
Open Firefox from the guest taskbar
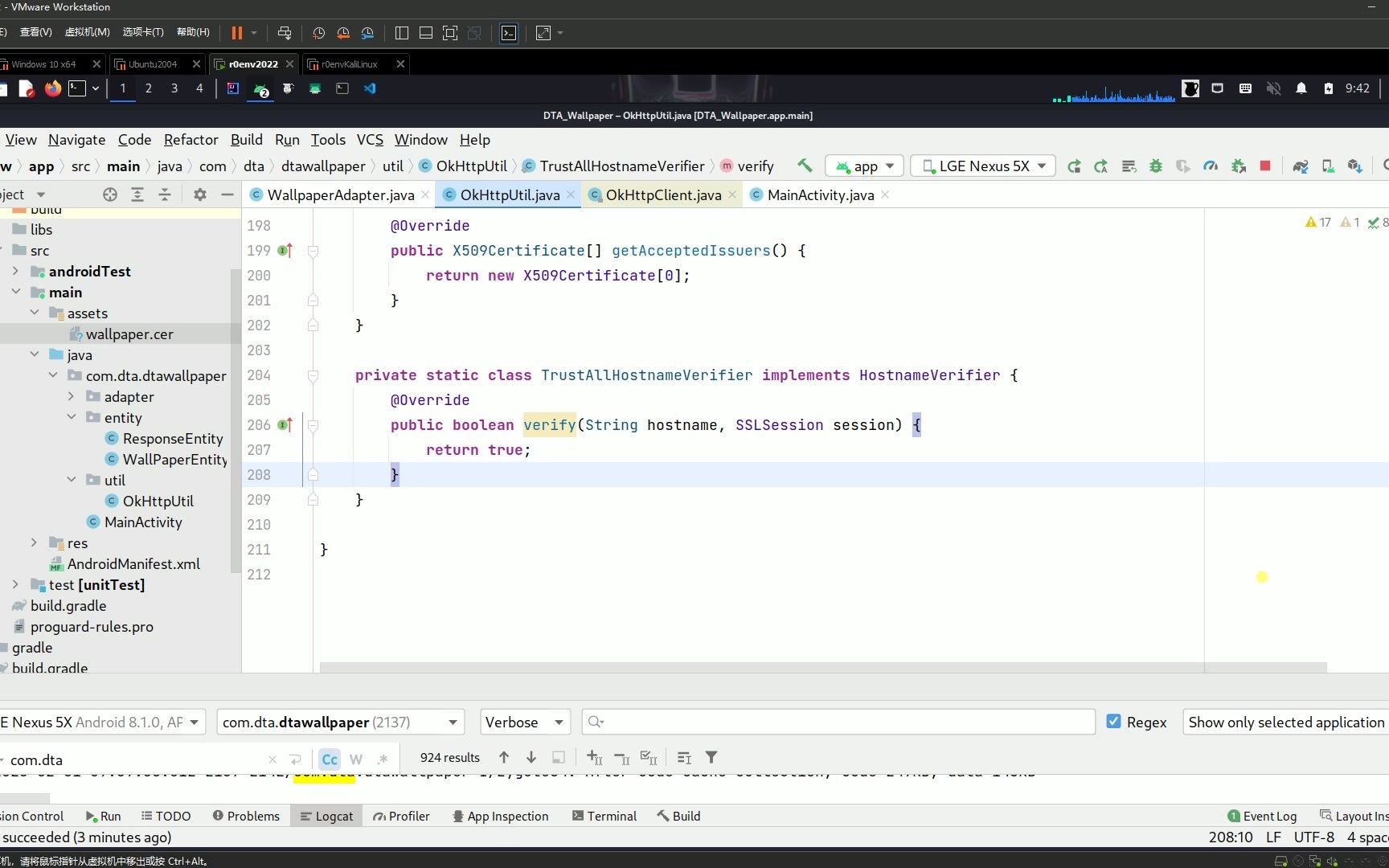pyautogui.click(x=53, y=88)
